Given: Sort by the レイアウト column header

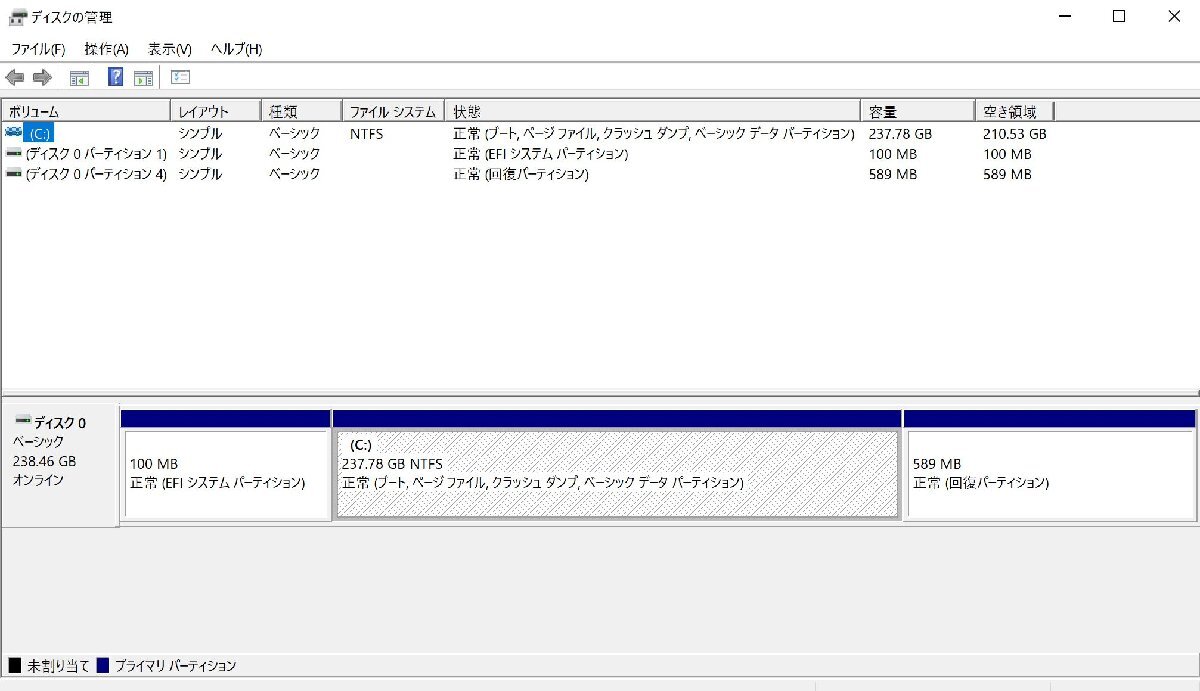Looking at the screenshot, I should (x=215, y=111).
